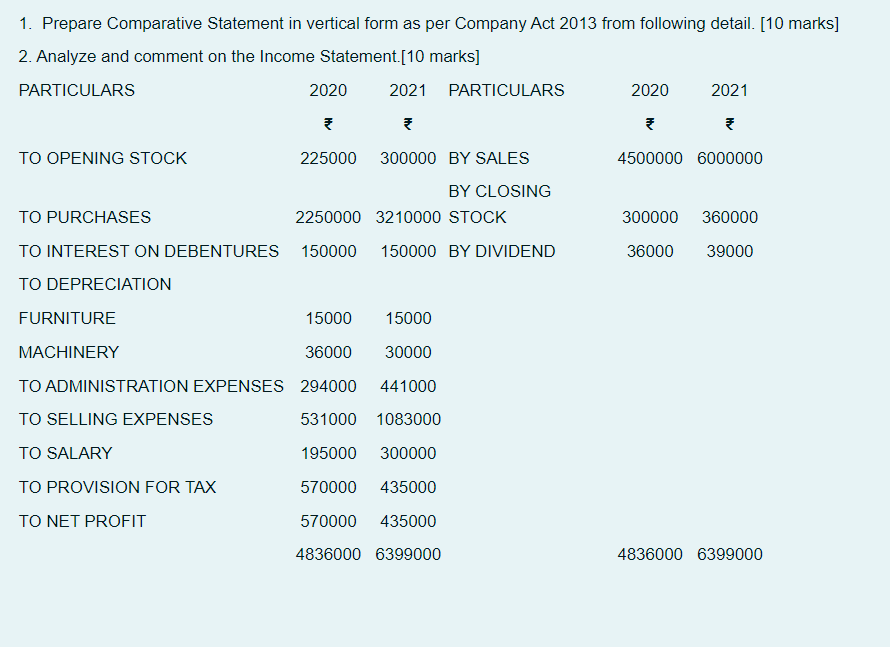Select the left-side 2020 total 4836000
890x647 pixels.
tap(328, 554)
